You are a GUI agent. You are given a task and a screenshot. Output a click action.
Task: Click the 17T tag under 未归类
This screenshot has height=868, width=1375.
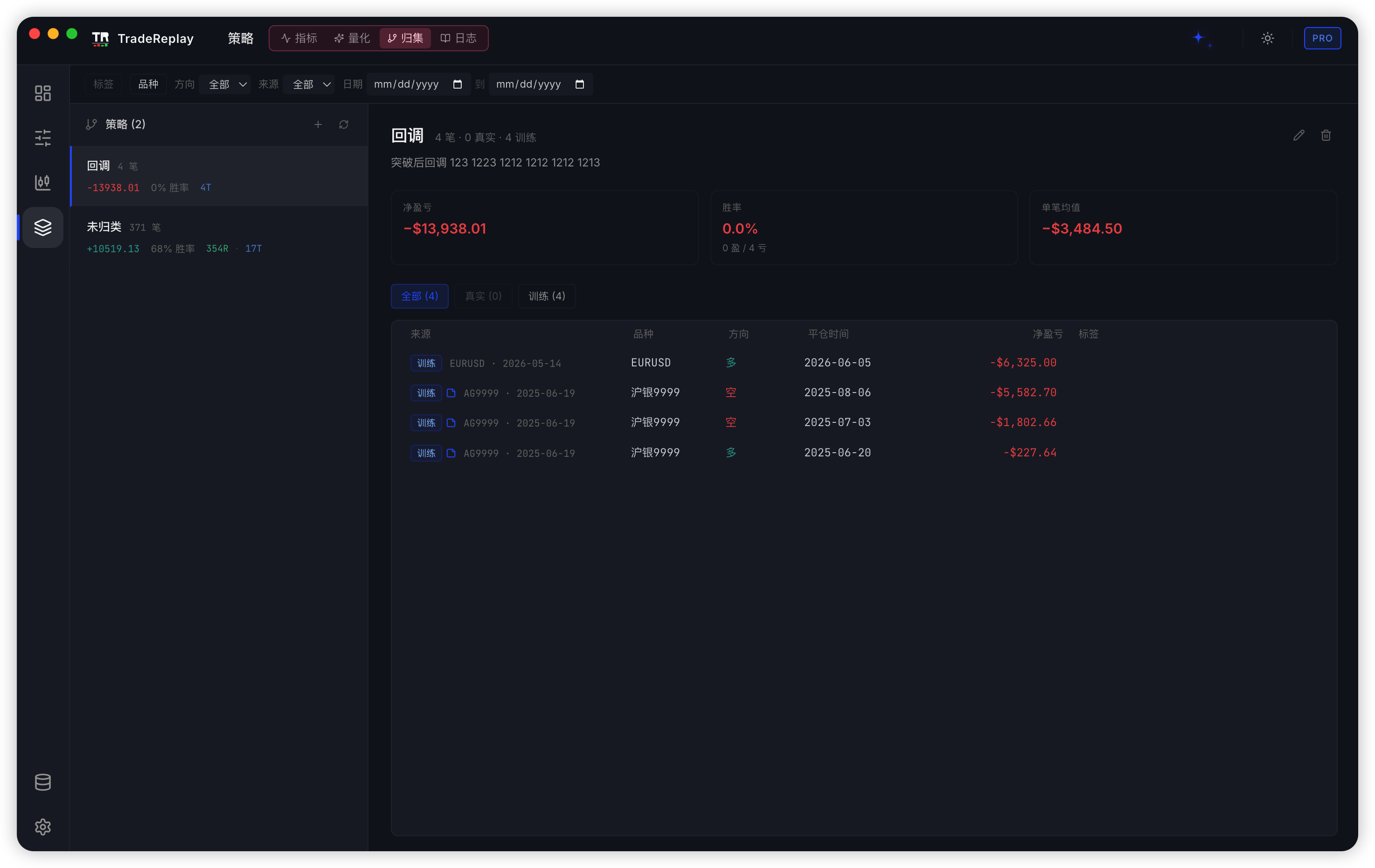pos(254,249)
